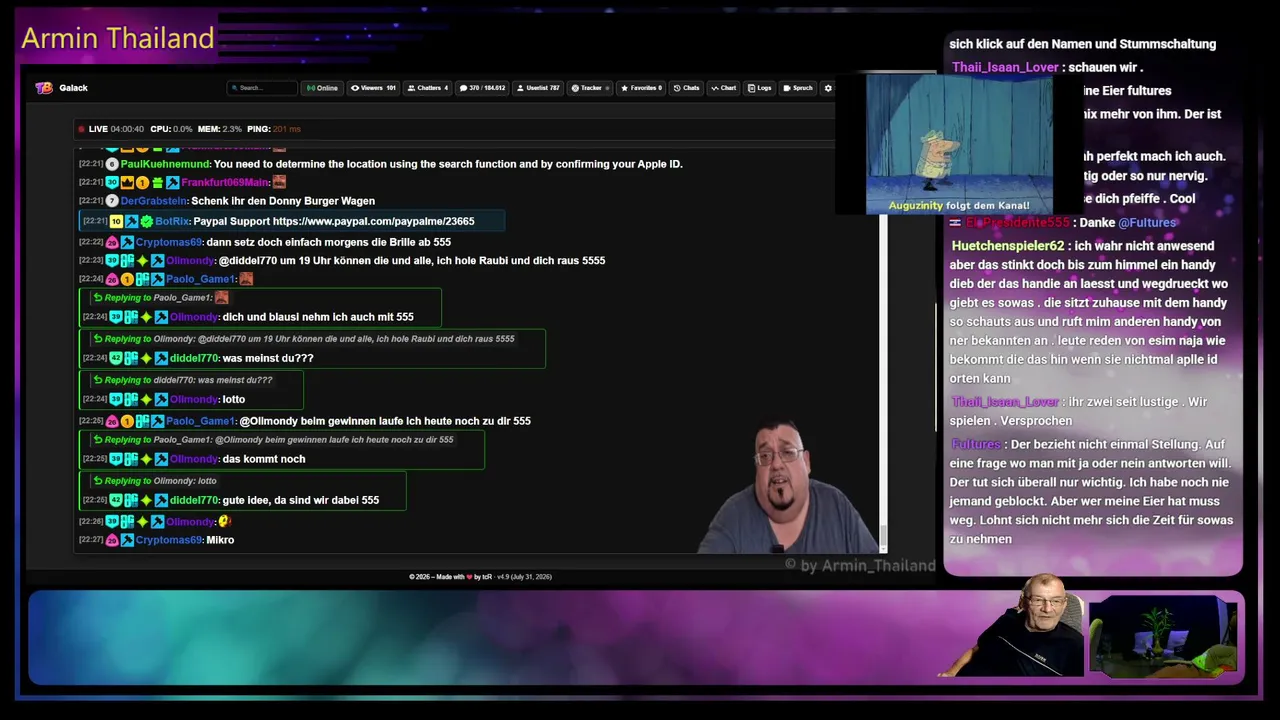This screenshot has height=720, width=1280.
Task: Click username Huetchenspieler62 in the overlay chat
Action: pos(1008,246)
